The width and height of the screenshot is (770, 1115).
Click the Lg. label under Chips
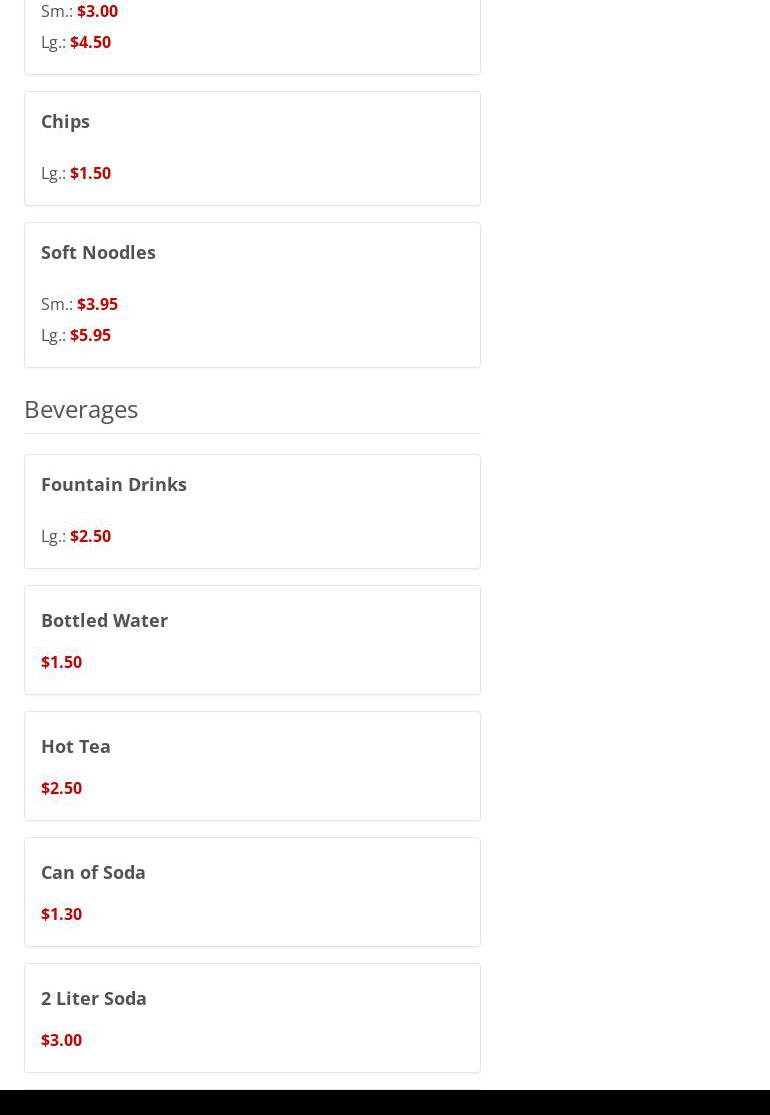(x=53, y=173)
